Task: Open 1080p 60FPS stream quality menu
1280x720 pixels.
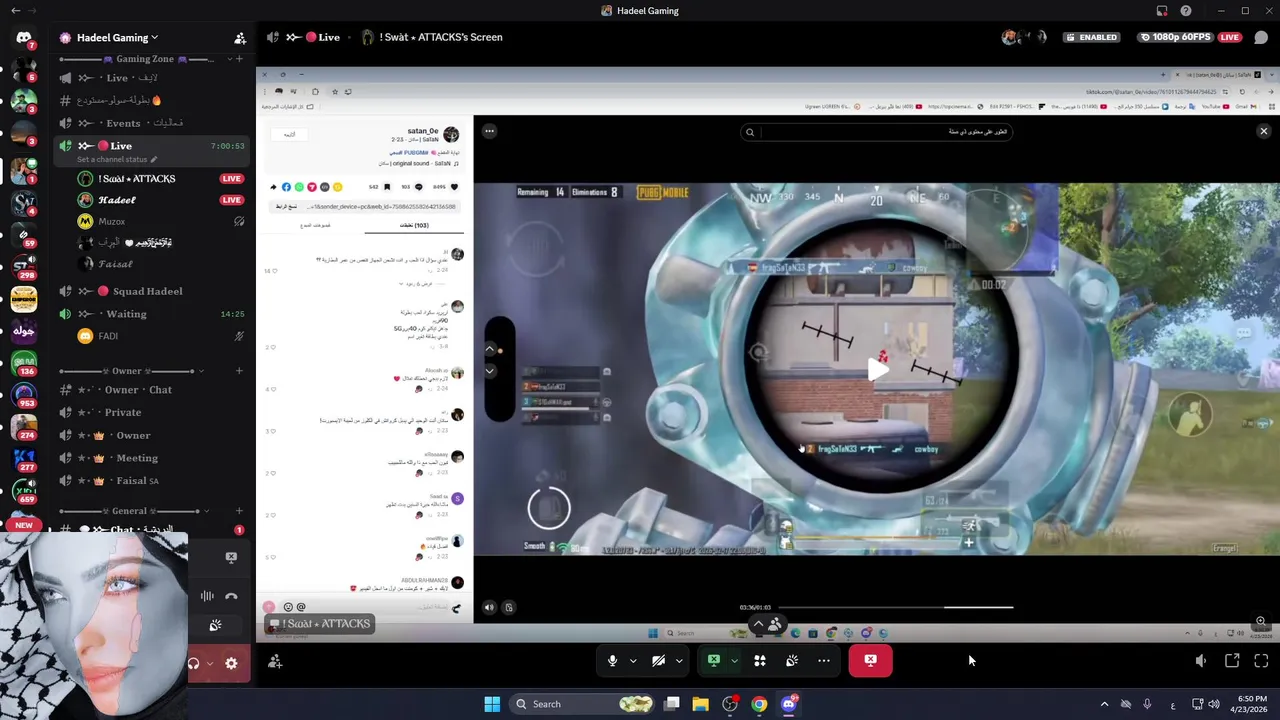Action: click(x=1177, y=37)
